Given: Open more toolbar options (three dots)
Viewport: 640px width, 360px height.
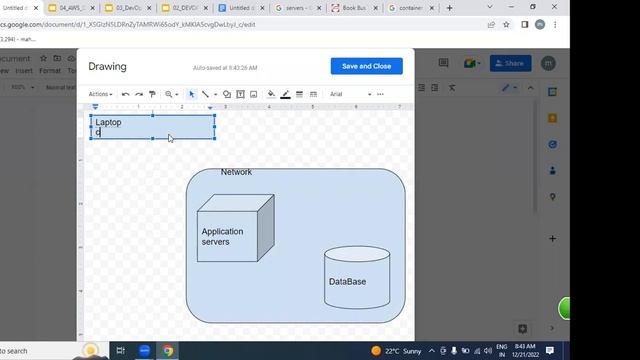Looking at the screenshot, I should 380,94.
